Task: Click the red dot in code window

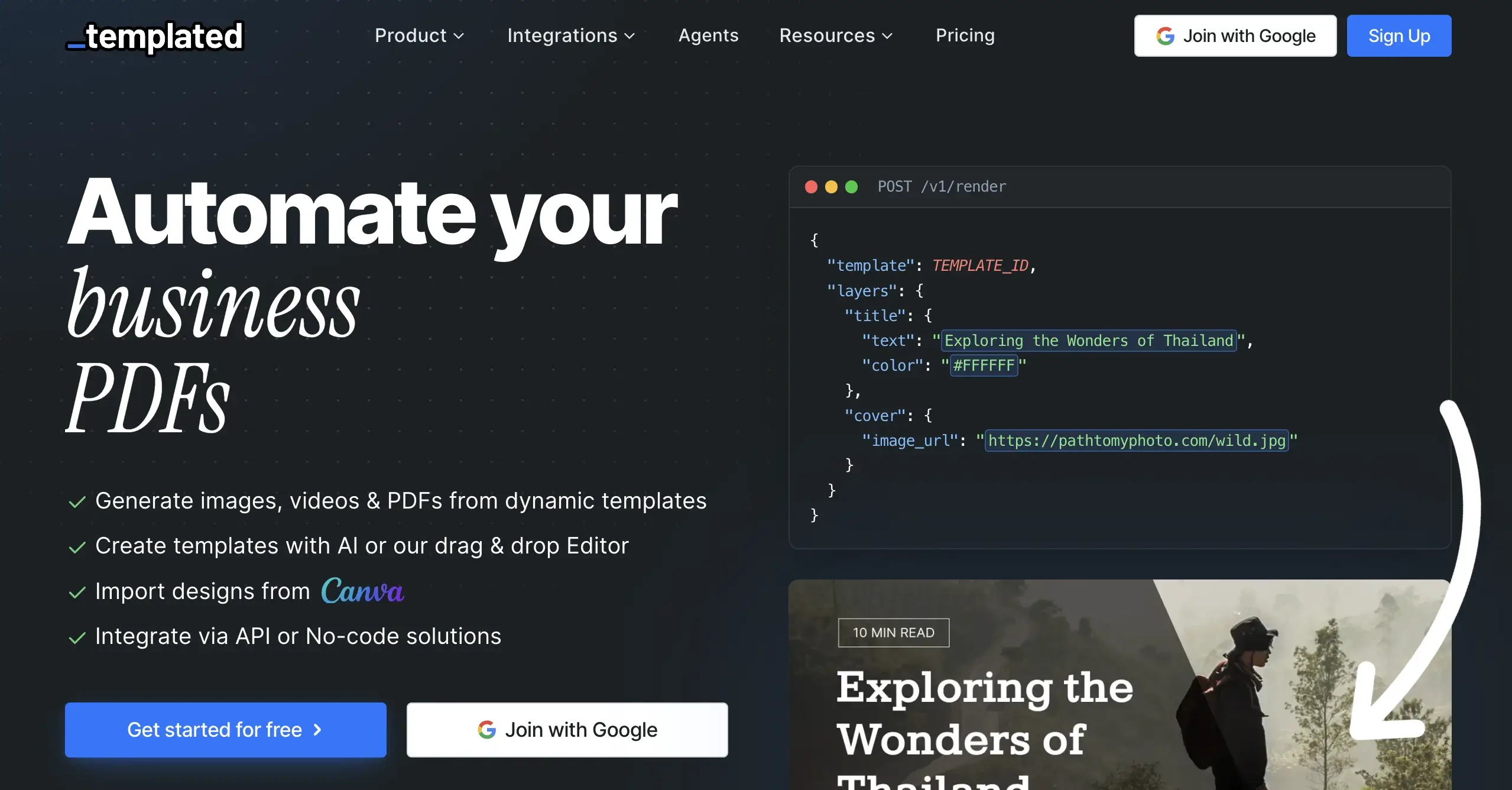Action: coord(811,187)
